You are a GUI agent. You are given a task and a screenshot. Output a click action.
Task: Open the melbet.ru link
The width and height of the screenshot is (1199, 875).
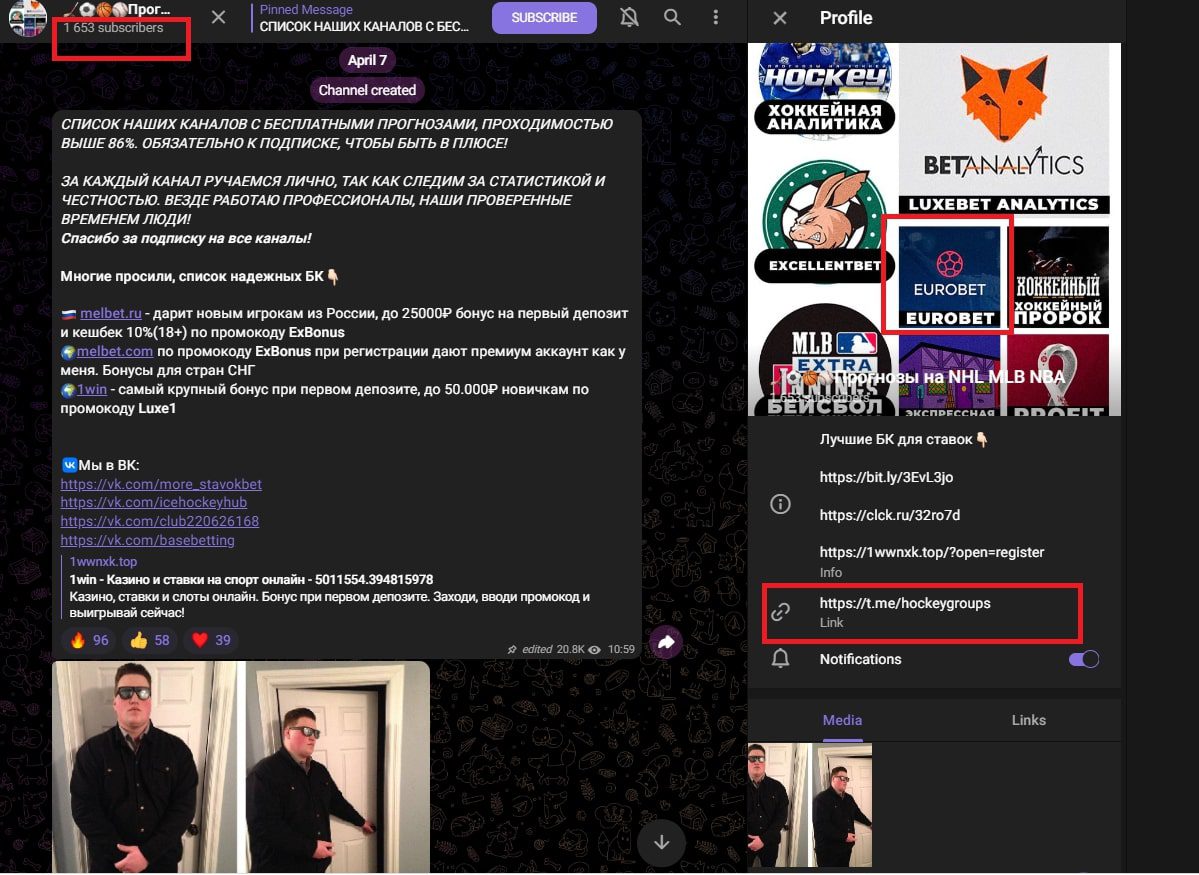(111, 313)
